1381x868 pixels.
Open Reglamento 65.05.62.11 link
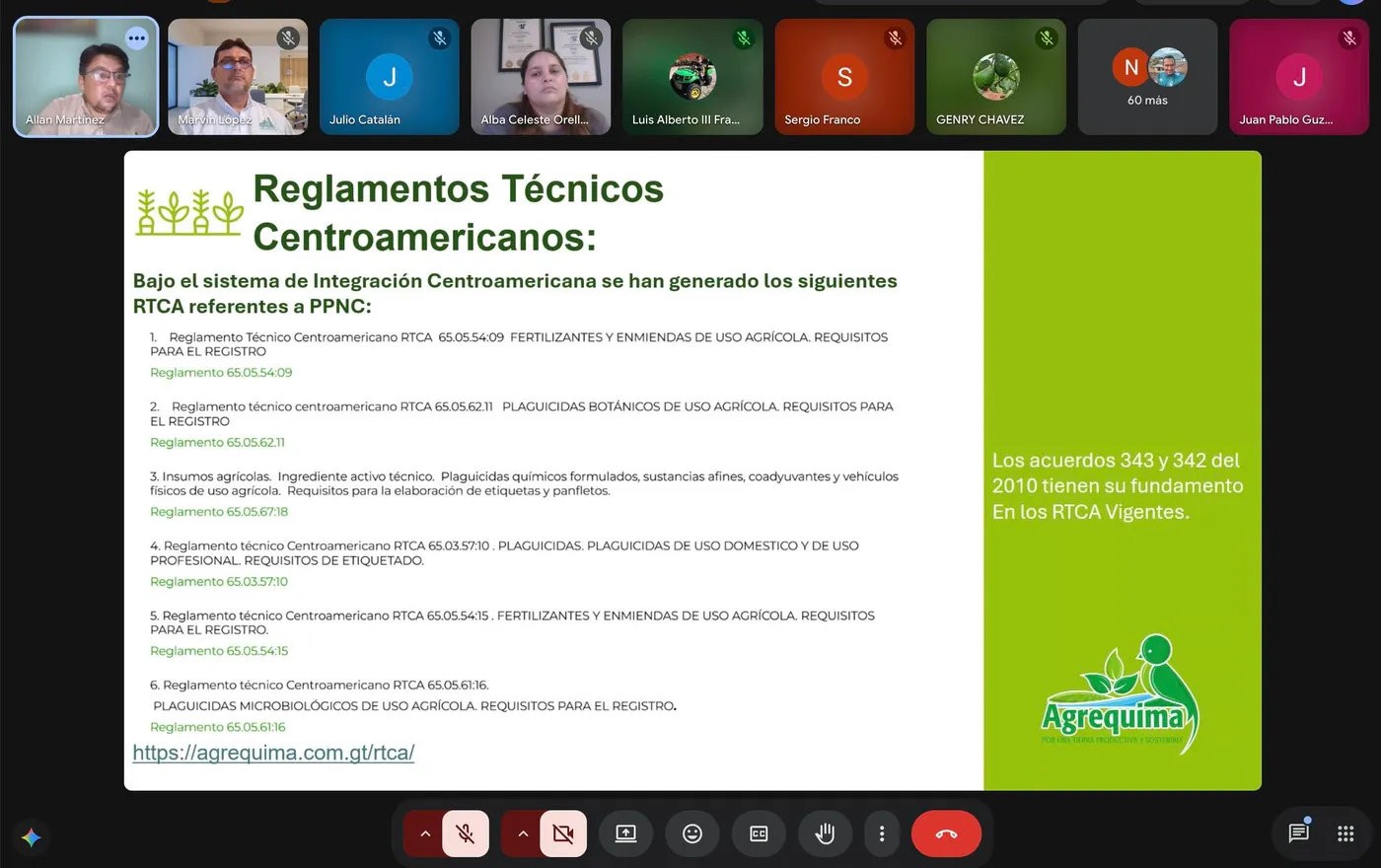tap(217, 443)
